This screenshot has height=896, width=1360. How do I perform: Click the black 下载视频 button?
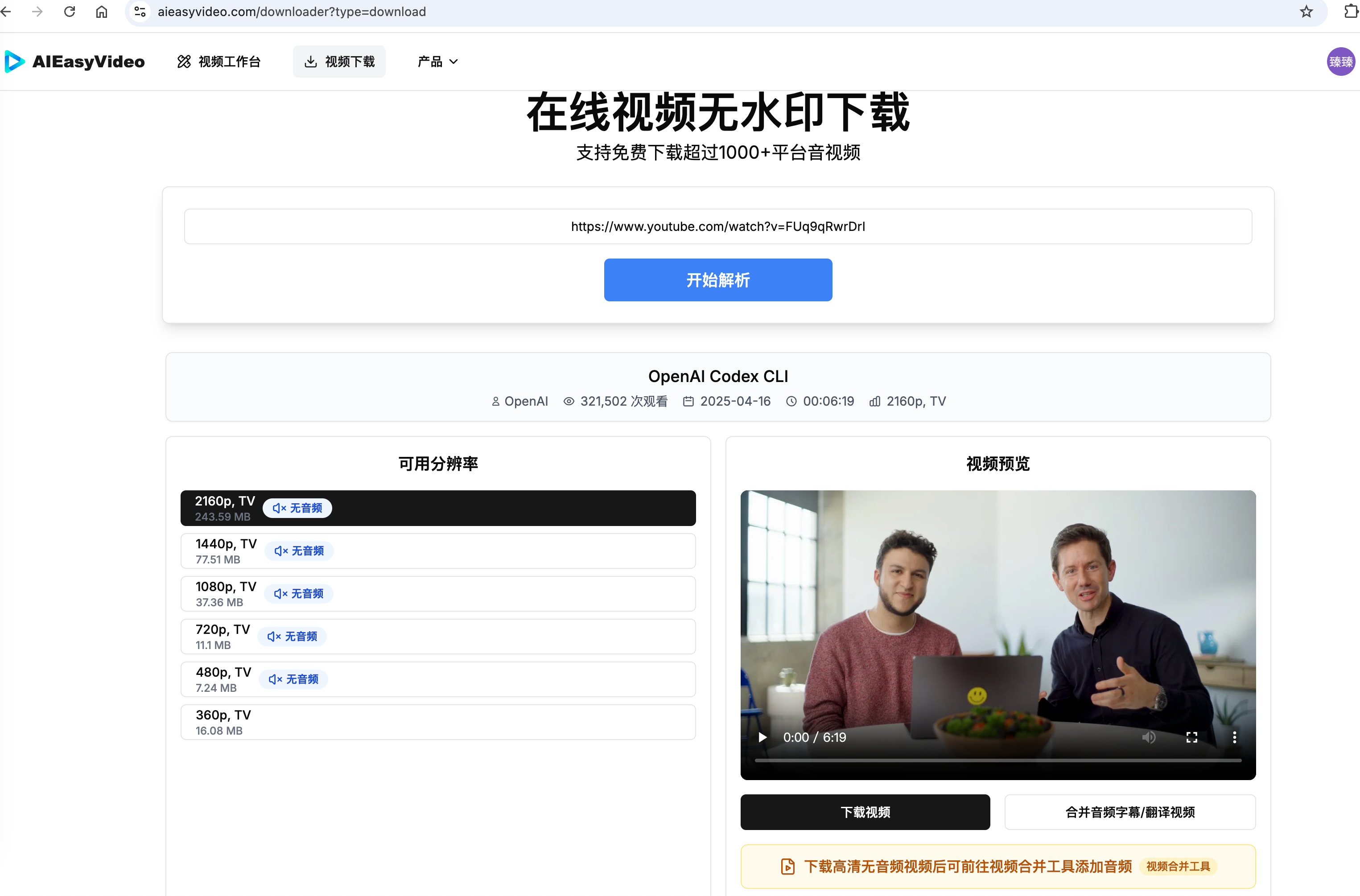865,812
